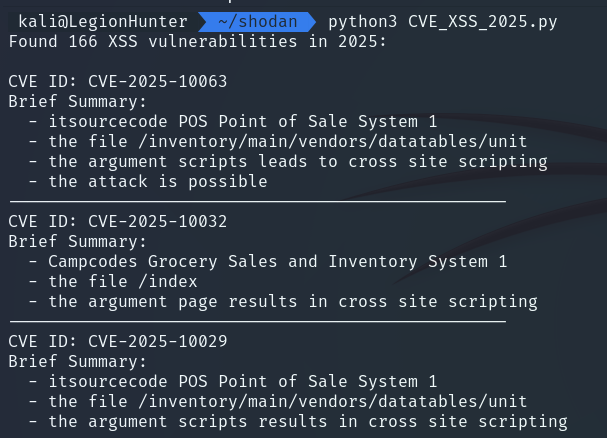The width and height of the screenshot is (607, 438).
Task: Click the CVE-2025-10029 identifier
Action: click(x=158, y=341)
